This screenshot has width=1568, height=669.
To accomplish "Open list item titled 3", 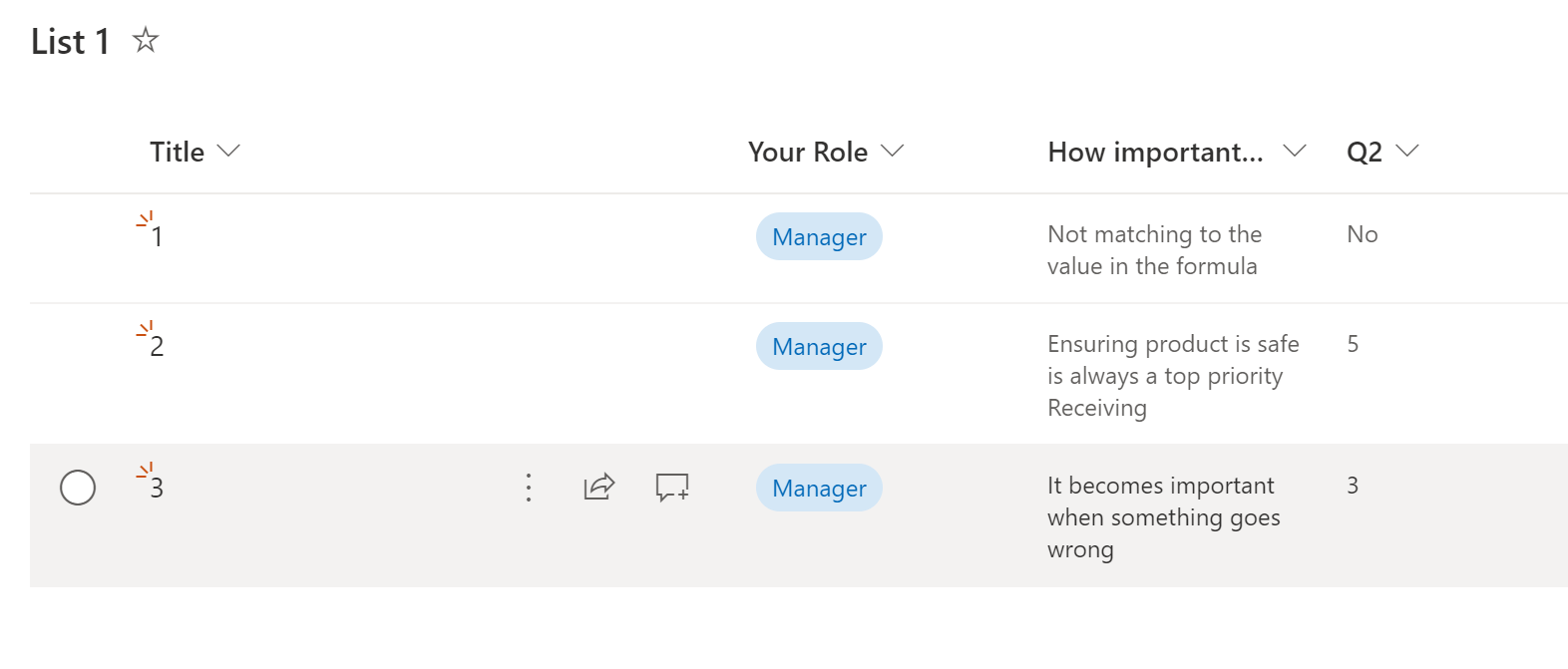I will pos(157,488).
